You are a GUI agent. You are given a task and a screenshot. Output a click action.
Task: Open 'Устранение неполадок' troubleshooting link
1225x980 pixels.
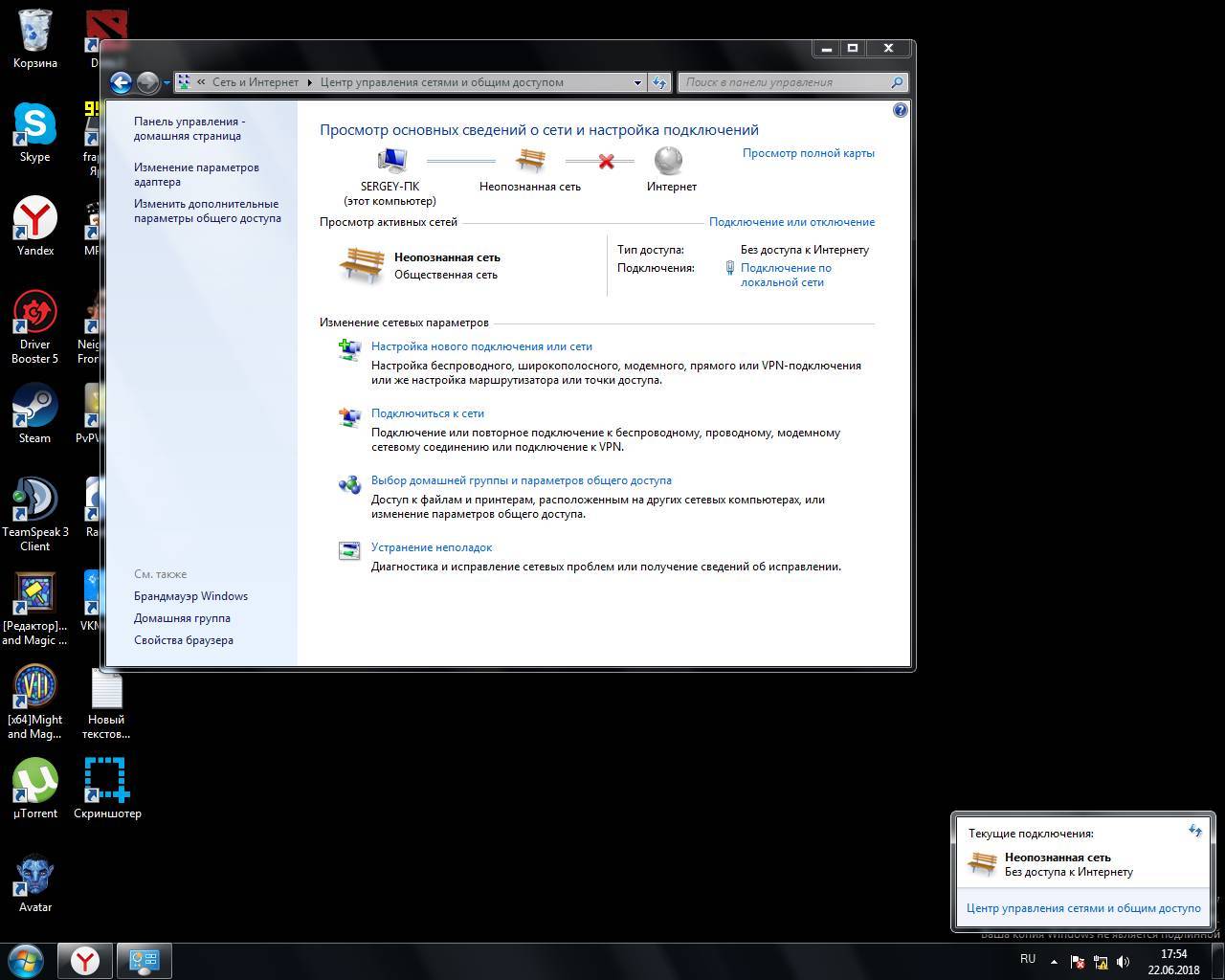tap(432, 547)
